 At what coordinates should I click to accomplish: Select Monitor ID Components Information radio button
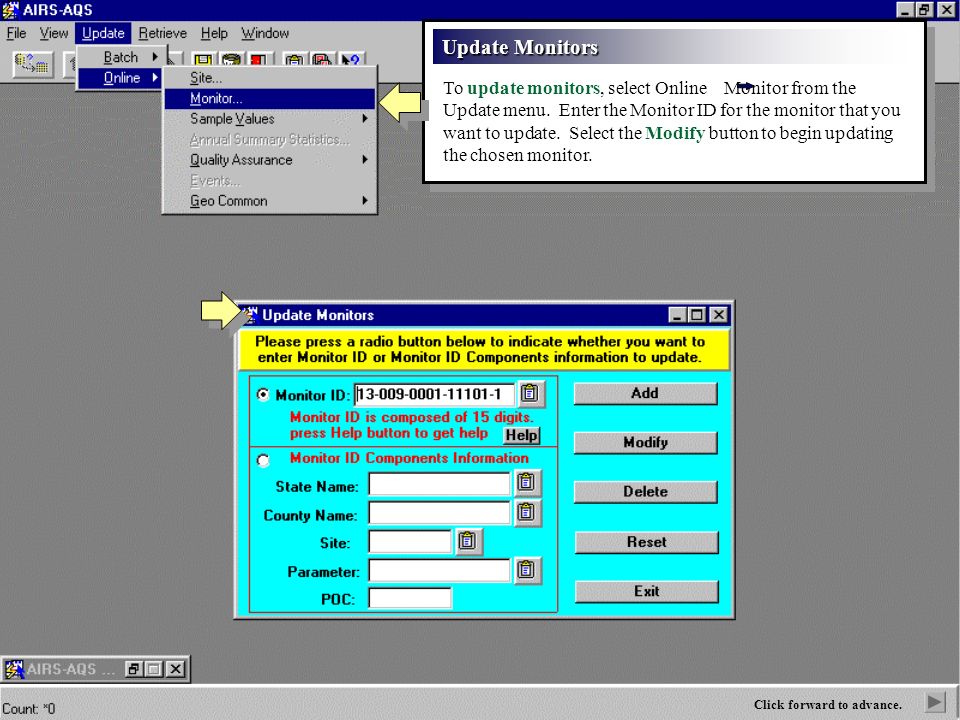pyautogui.click(x=263, y=460)
